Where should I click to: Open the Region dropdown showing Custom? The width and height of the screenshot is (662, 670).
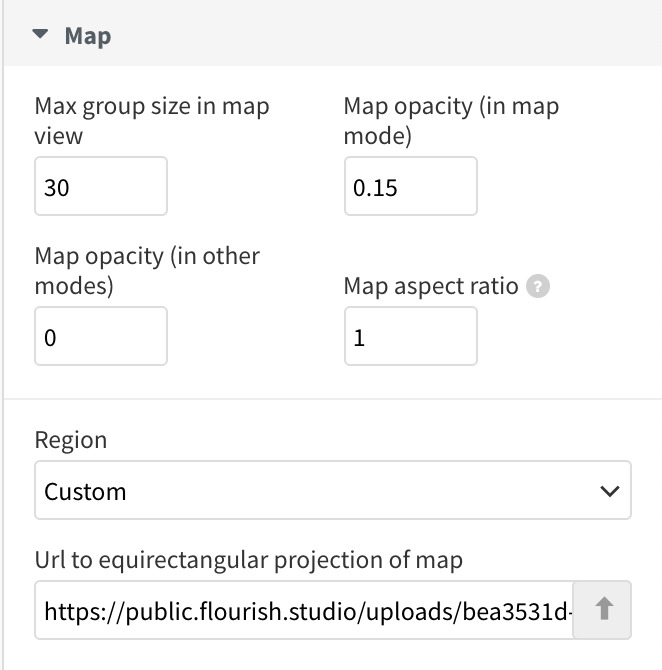332,490
